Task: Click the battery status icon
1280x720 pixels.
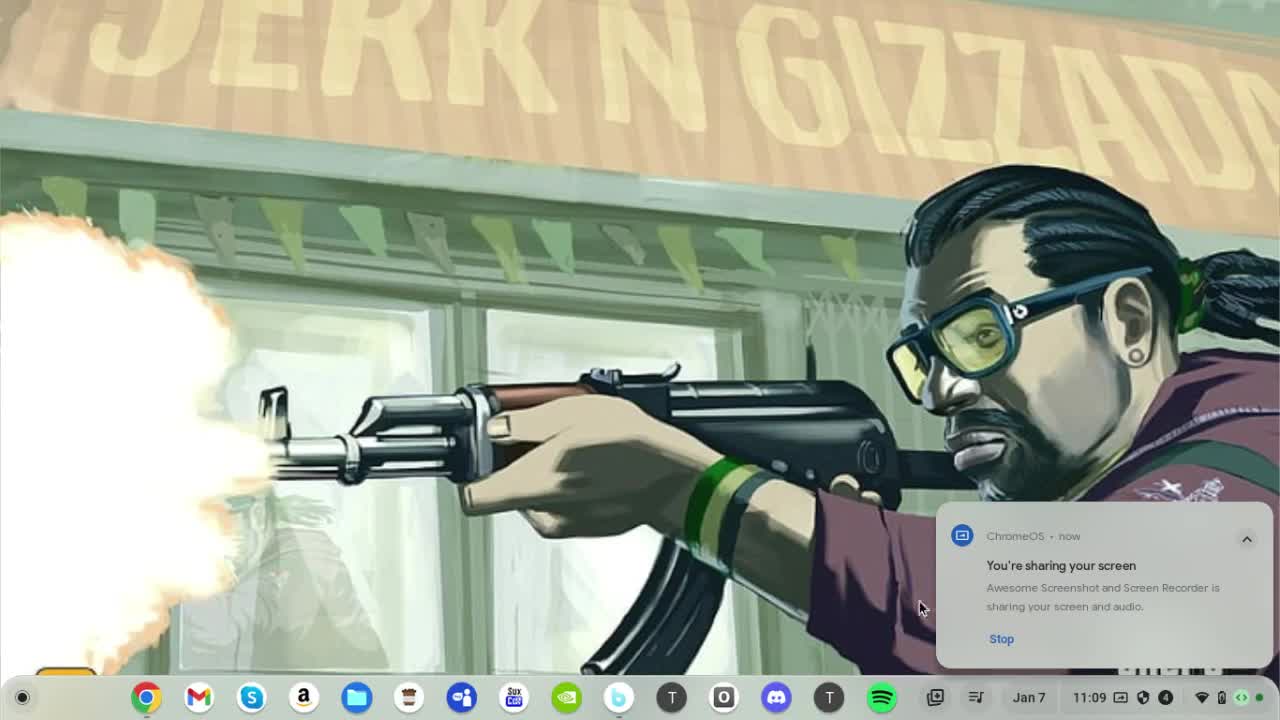Action: tap(1222, 697)
